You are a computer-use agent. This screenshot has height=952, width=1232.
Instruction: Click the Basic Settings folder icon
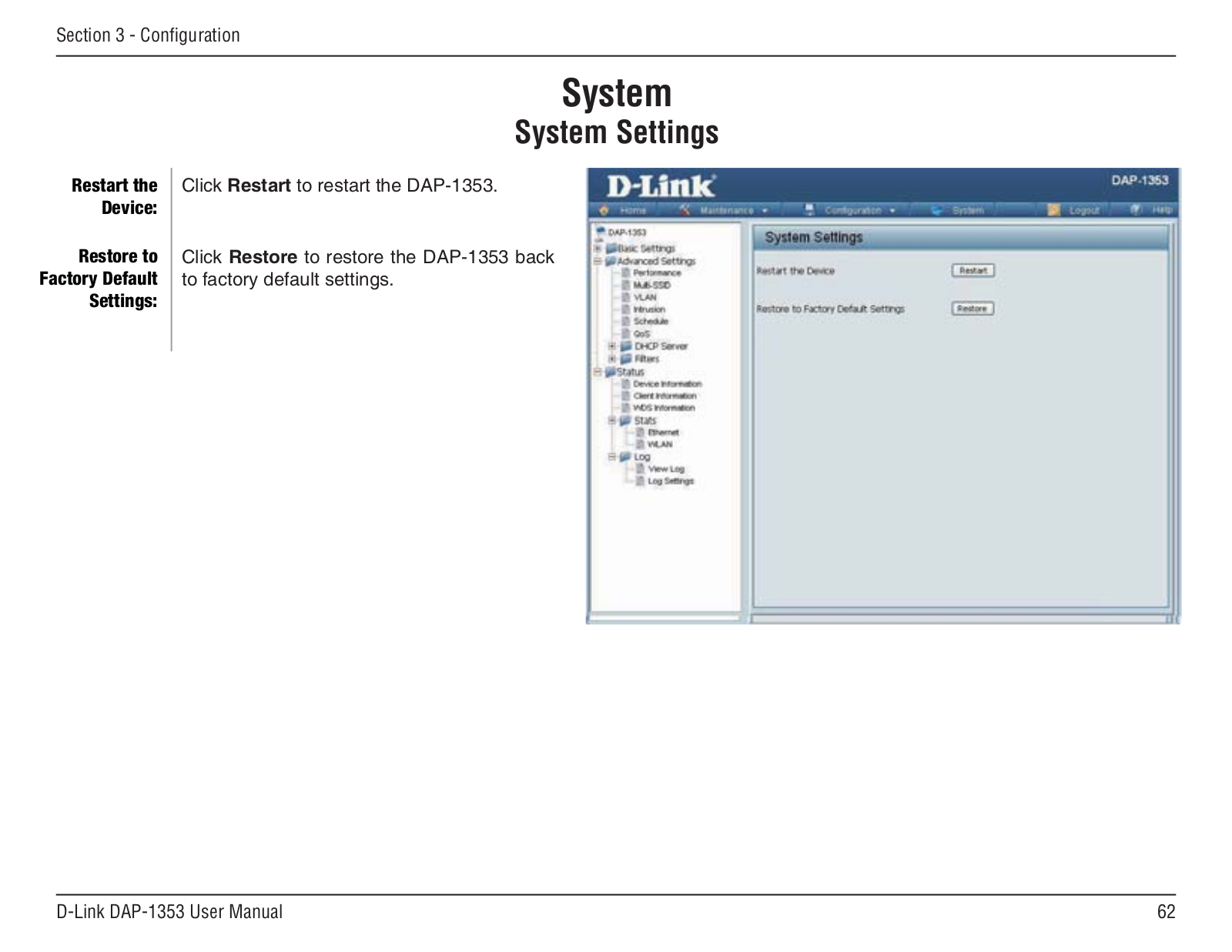coord(611,249)
